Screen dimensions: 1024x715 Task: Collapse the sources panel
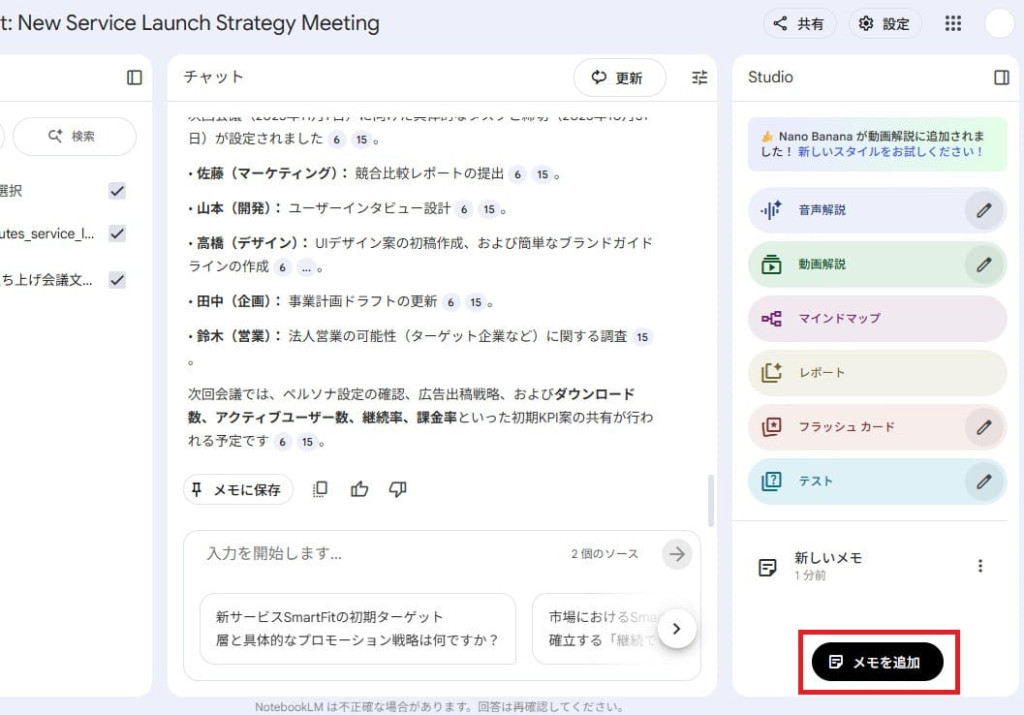pos(134,77)
